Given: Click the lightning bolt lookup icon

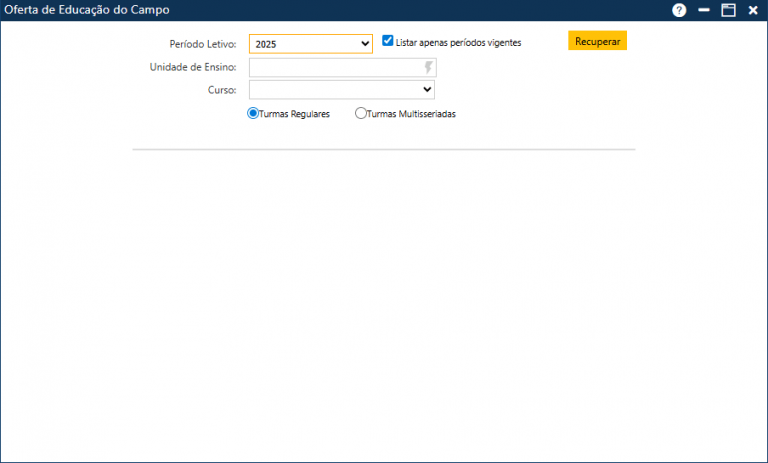Looking at the screenshot, I should (429, 67).
